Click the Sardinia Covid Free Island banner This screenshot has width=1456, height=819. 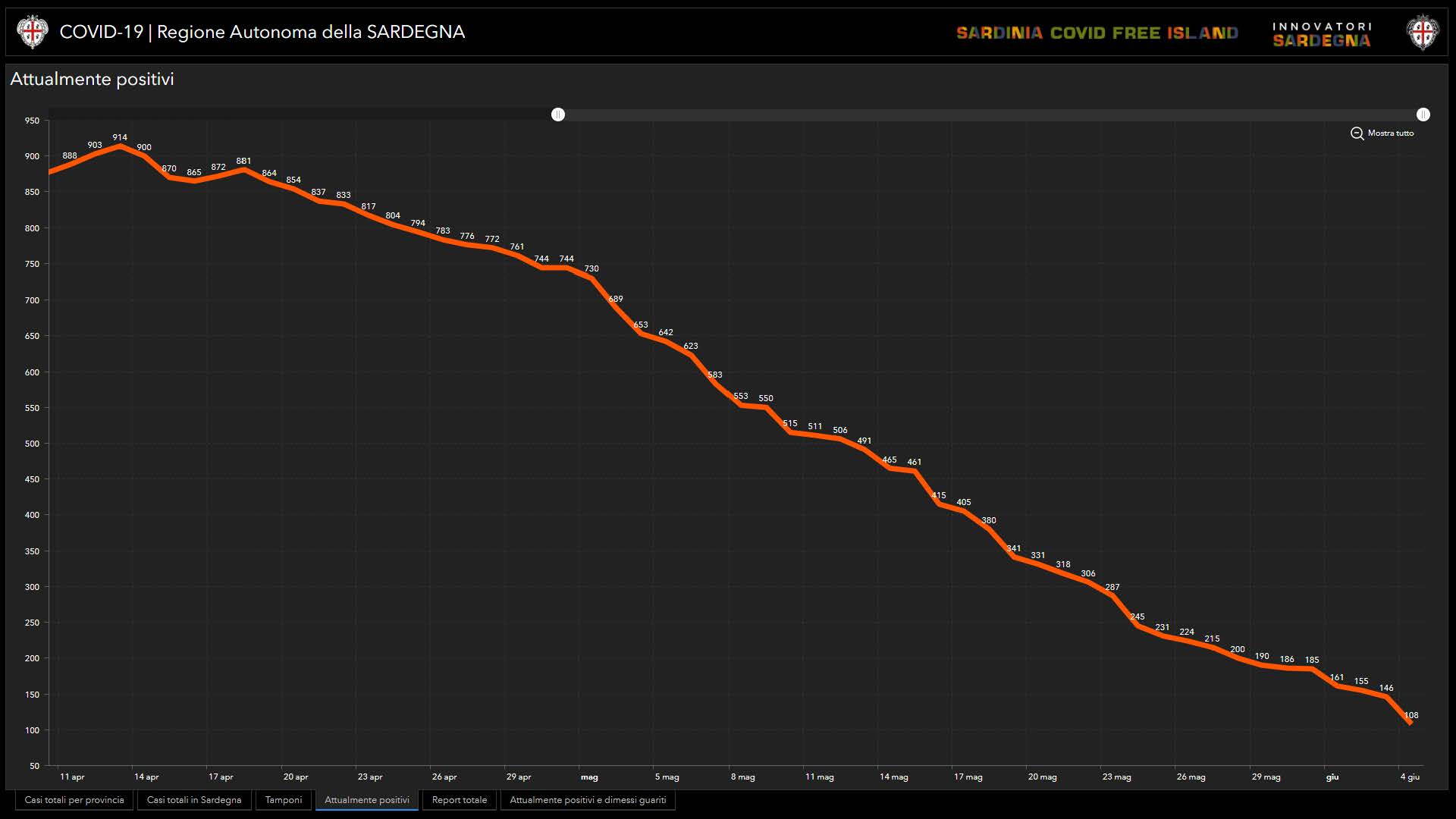[x=1097, y=33]
